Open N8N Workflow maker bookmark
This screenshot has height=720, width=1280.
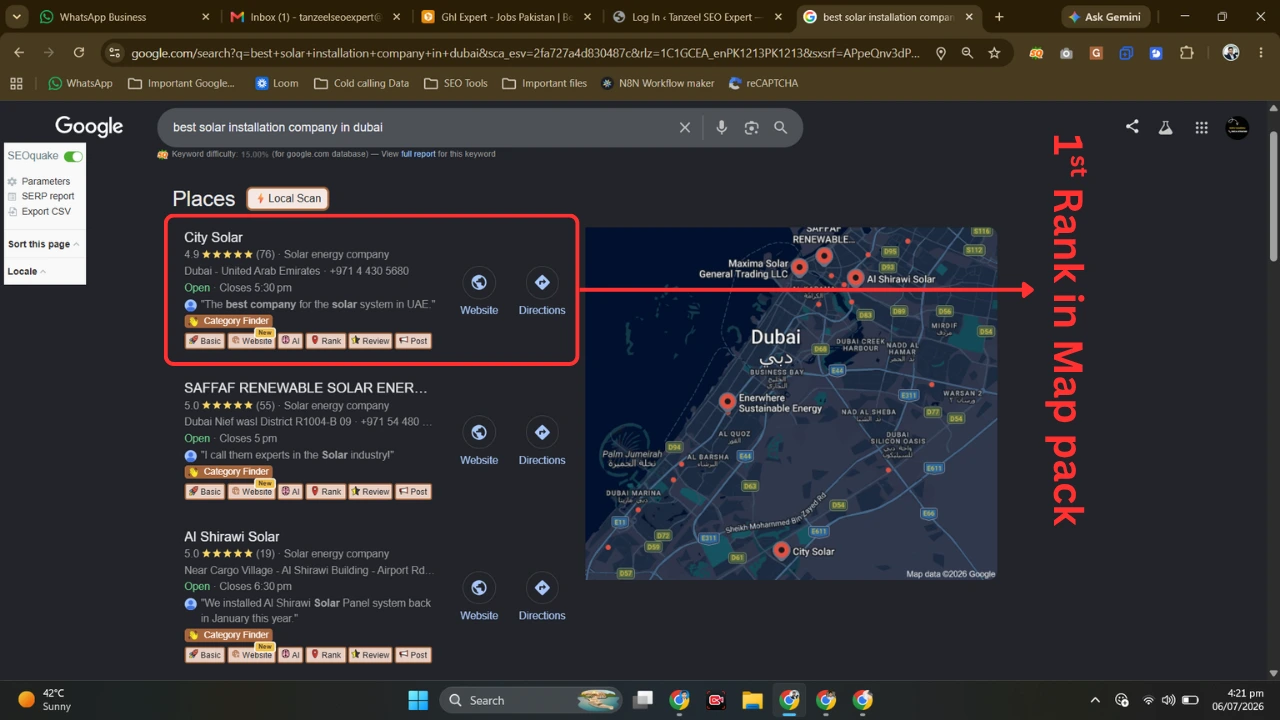[658, 83]
